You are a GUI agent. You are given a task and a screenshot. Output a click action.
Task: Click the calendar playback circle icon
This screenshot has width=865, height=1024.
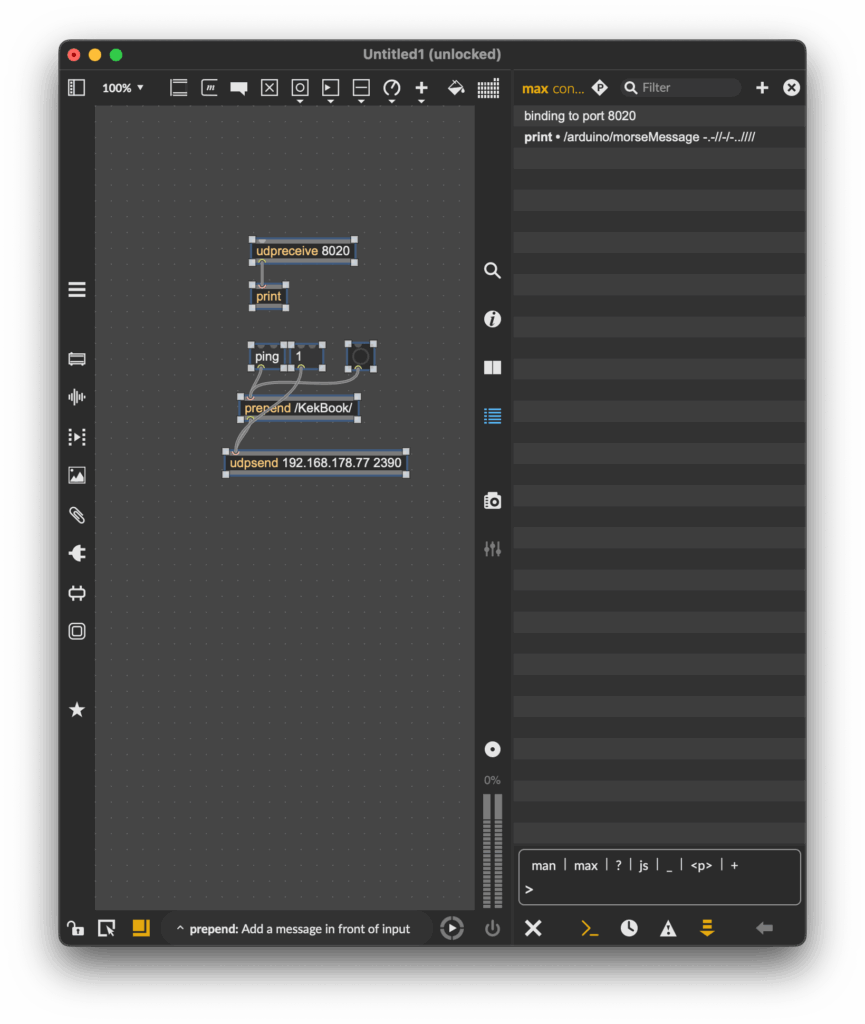click(x=452, y=928)
